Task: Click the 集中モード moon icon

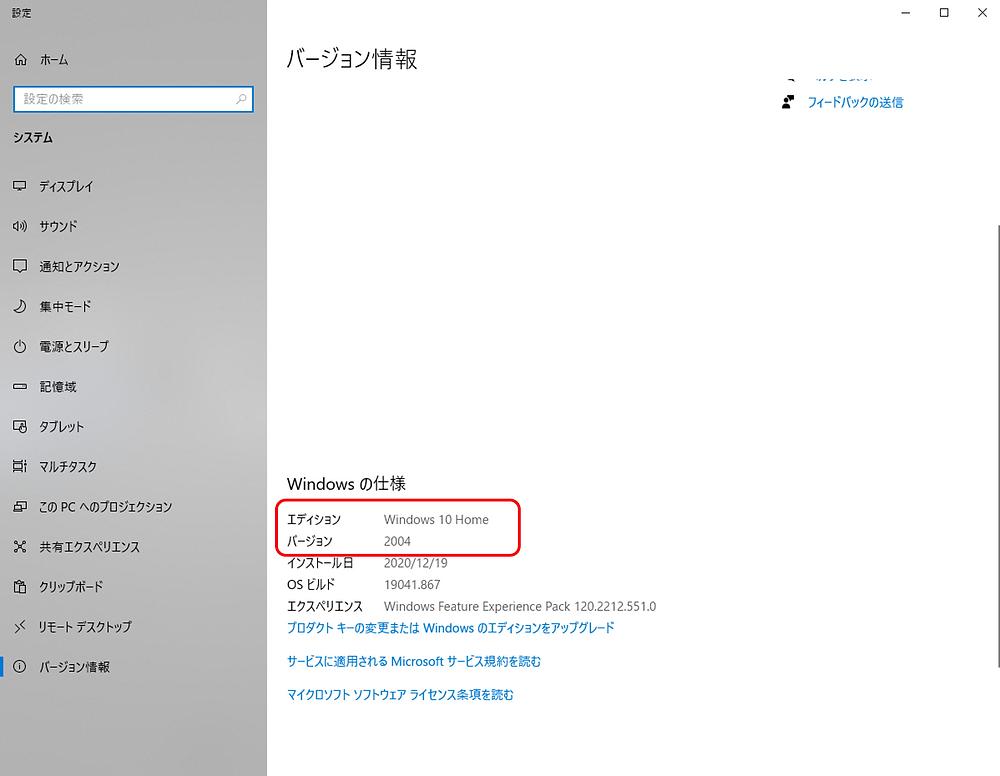Action: [20, 306]
